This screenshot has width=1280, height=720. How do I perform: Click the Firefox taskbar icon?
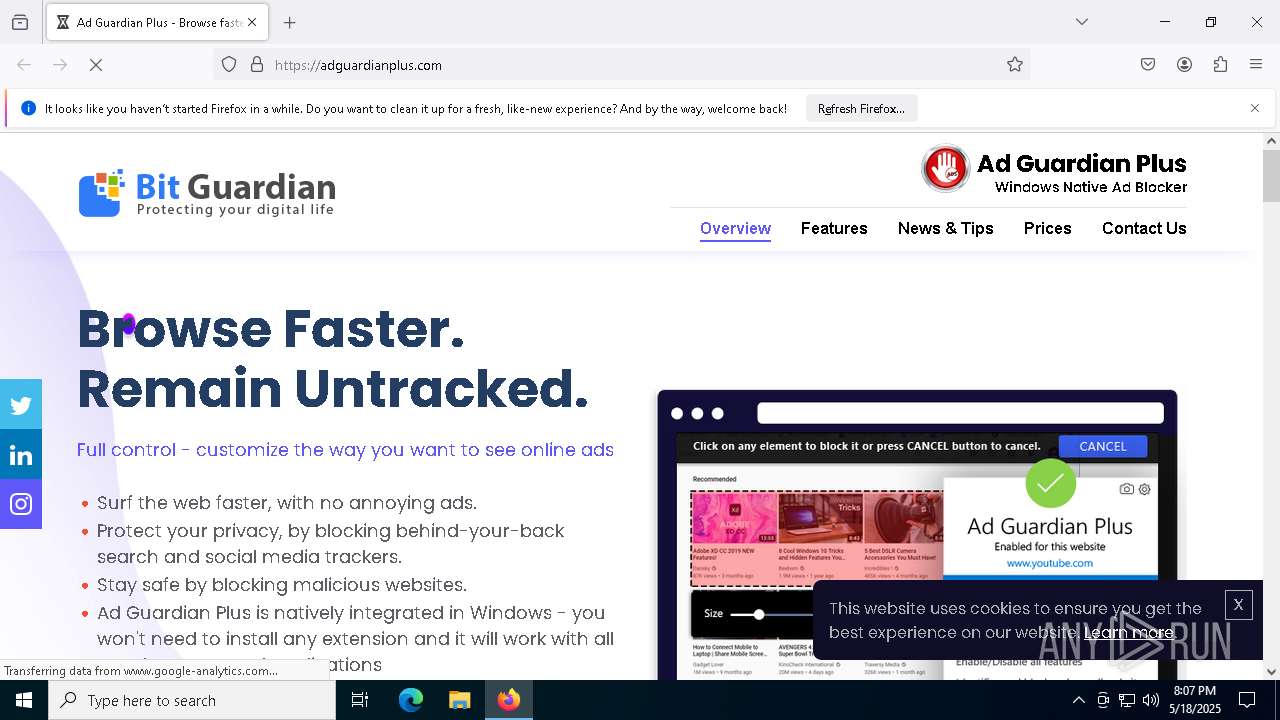509,700
